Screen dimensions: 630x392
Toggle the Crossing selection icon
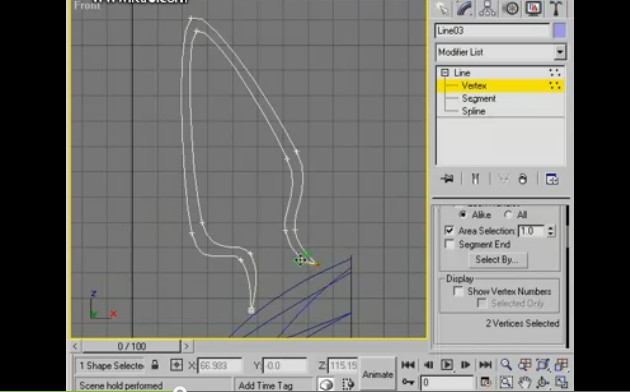(x=347, y=385)
